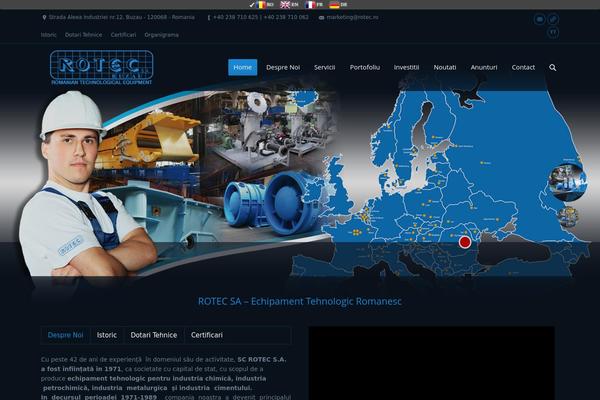The image size is (600, 400).
Task: Click the marketing@rotec.ro email link
Action: click(x=352, y=17)
